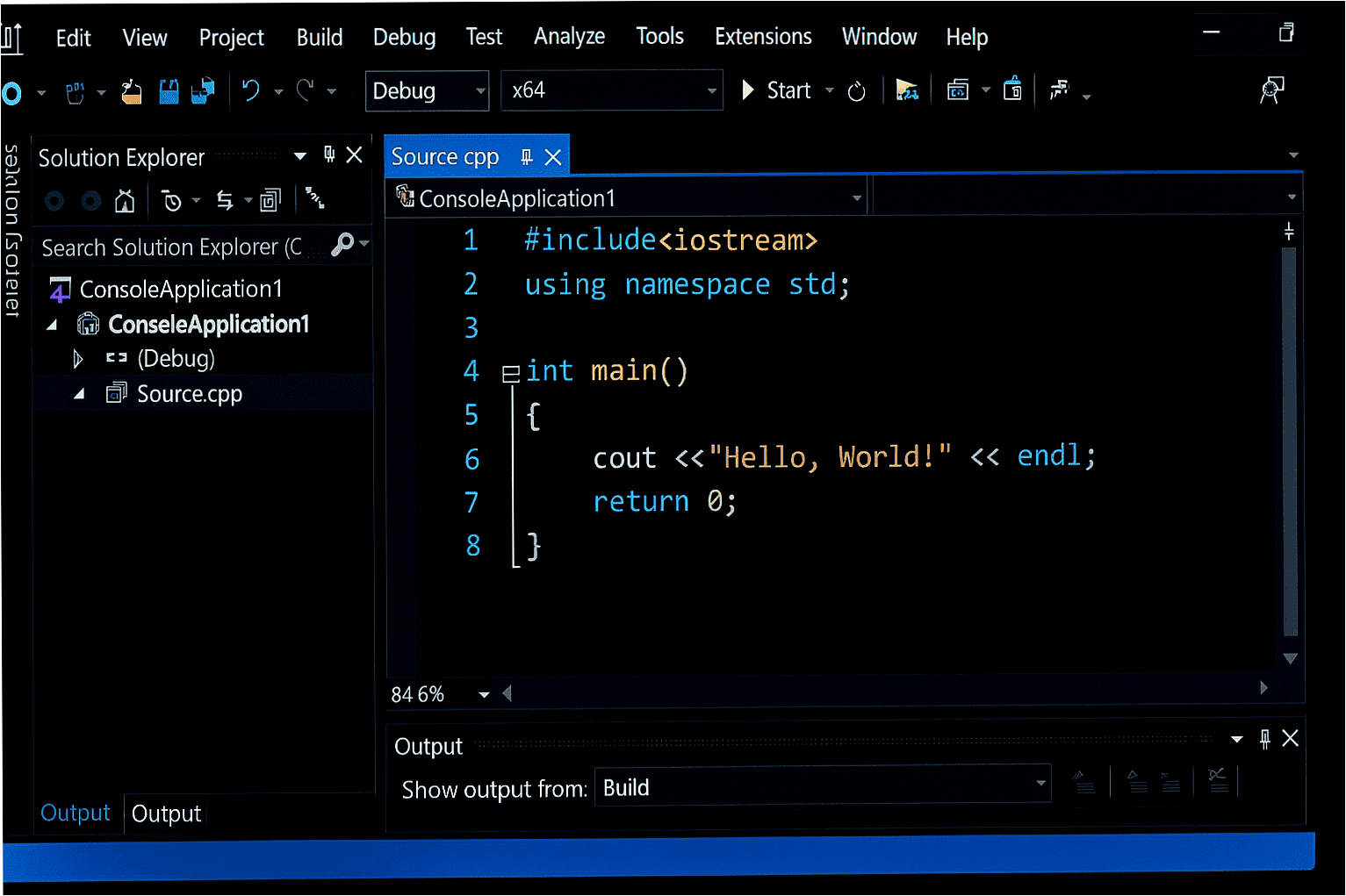This screenshot has height=896, width=1346.
Task: Click the New Project toolbar icon
Action: point(76,91)
